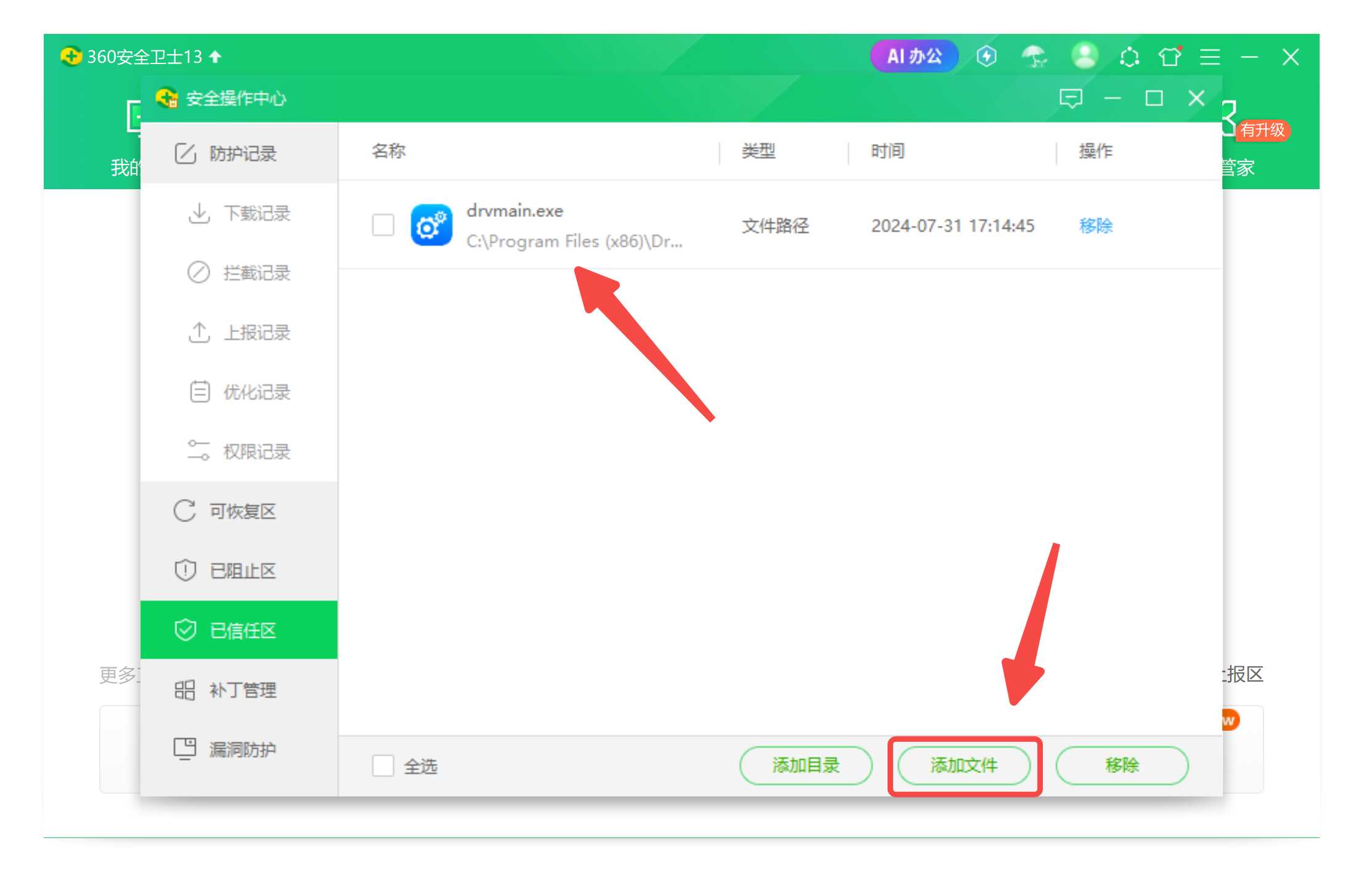Click the hexagon refresh icon in 360 title bar
This screenshot has height=888, width=1372.
click(x=1129, y=57)
